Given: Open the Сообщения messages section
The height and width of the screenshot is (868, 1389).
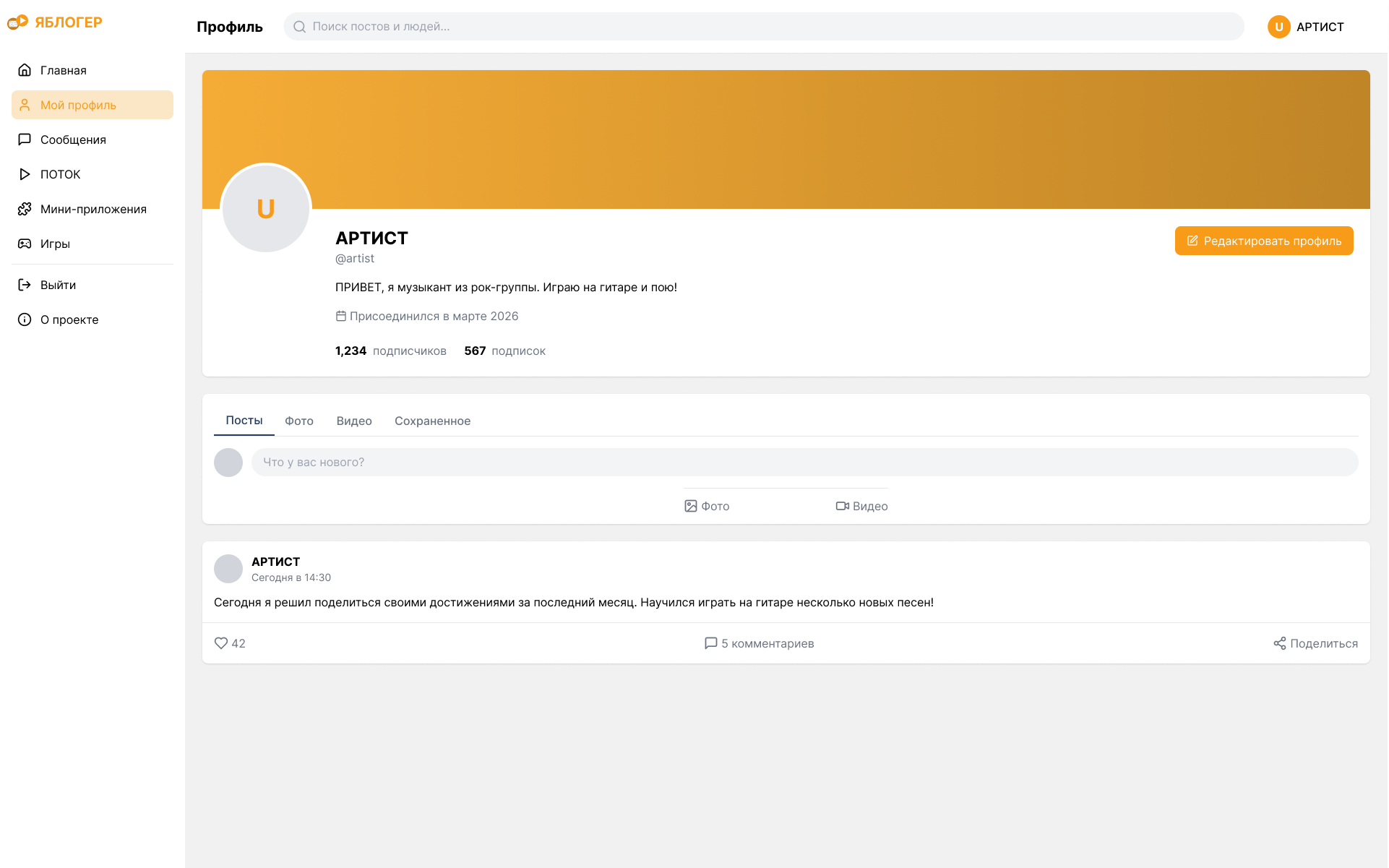Looking at the screenshot, I should [x=72, y=139].
